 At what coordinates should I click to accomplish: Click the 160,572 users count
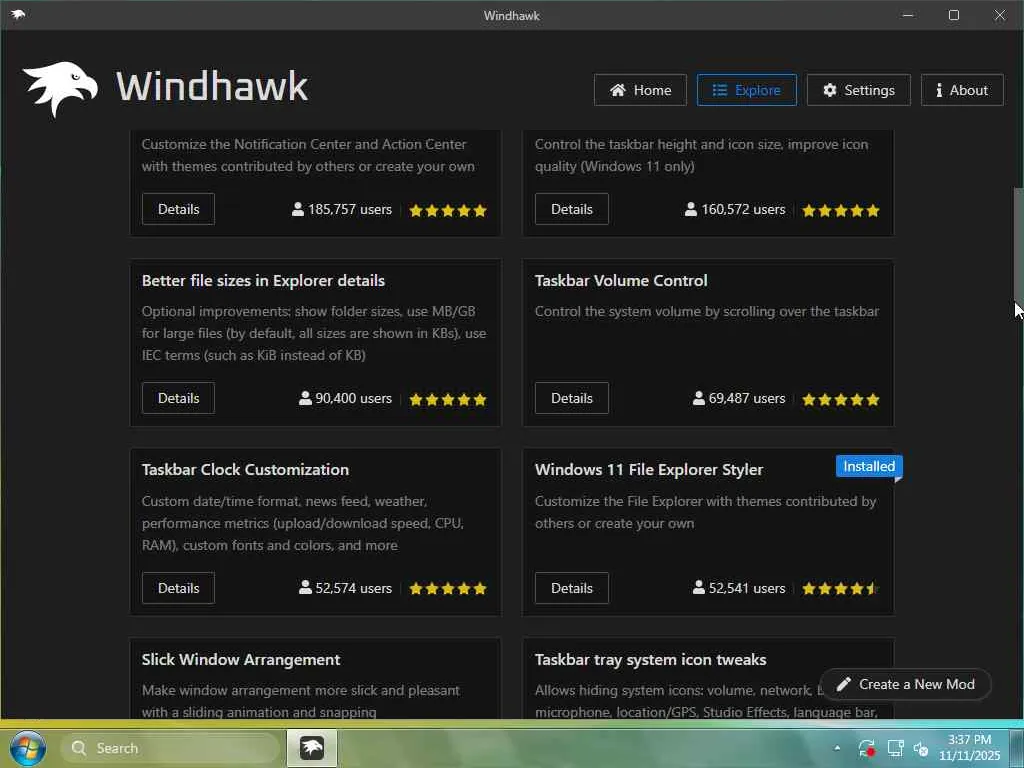tap(735, 210)
